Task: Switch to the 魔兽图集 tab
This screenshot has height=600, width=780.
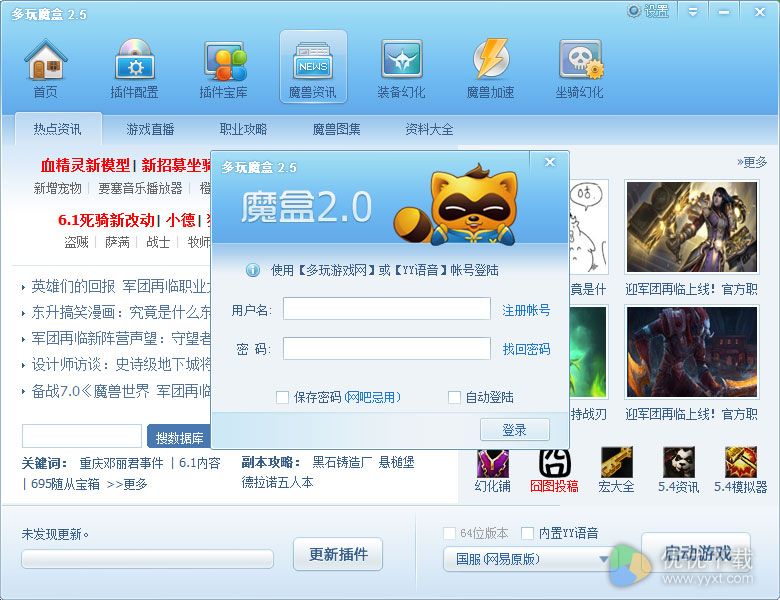Action: pos(336,129)
